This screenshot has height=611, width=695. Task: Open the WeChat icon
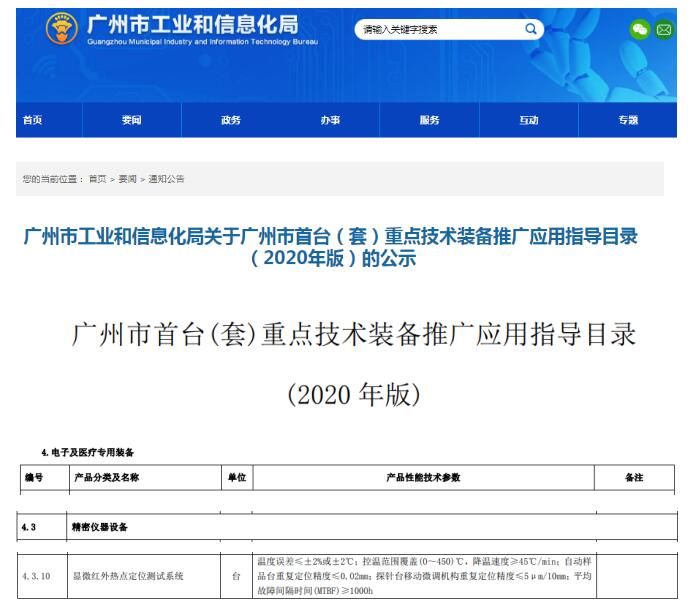[x=640, y=30]
